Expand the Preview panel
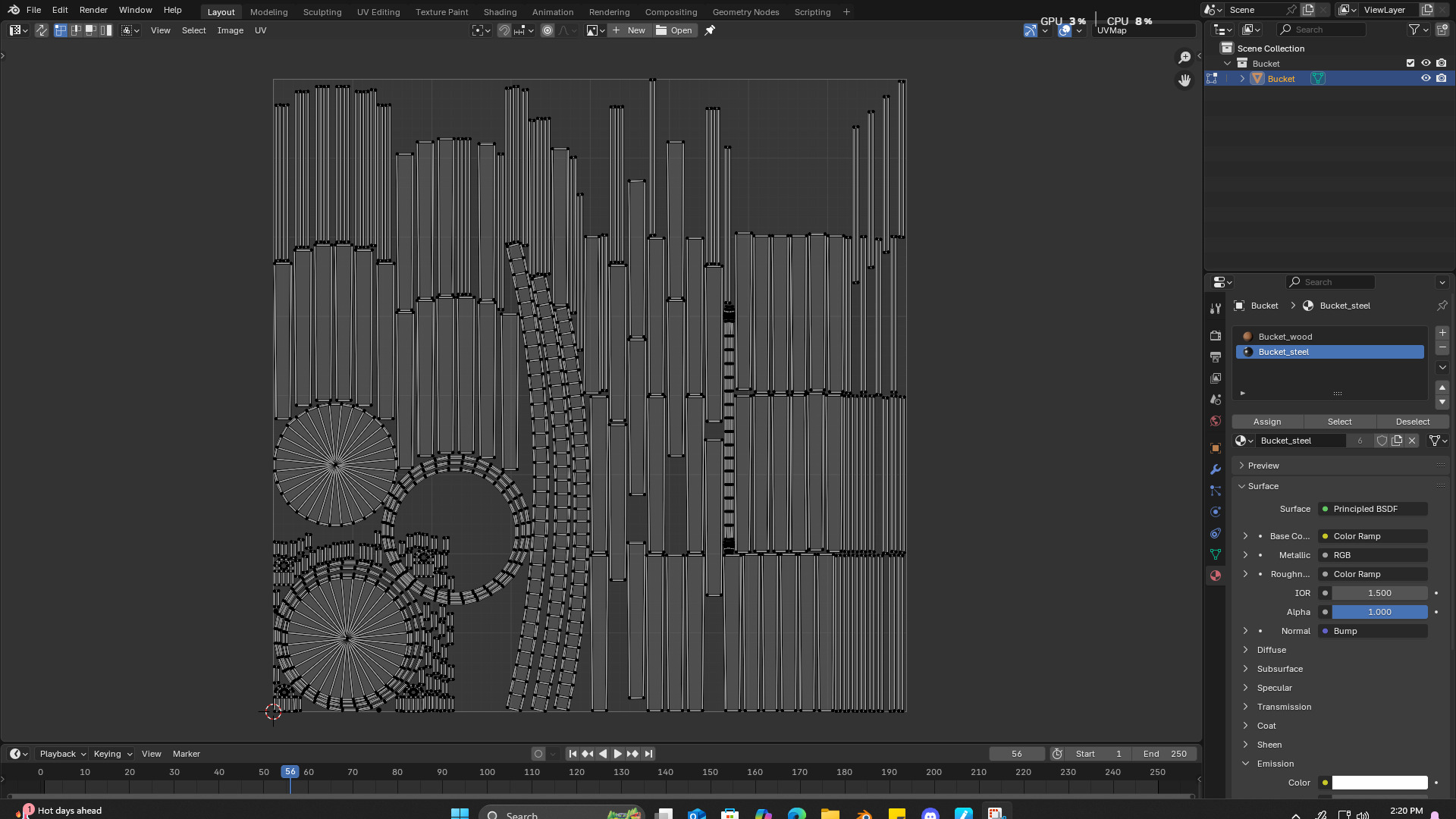The width and height of the screenshot is (1456, 819). coord(1263,466)
